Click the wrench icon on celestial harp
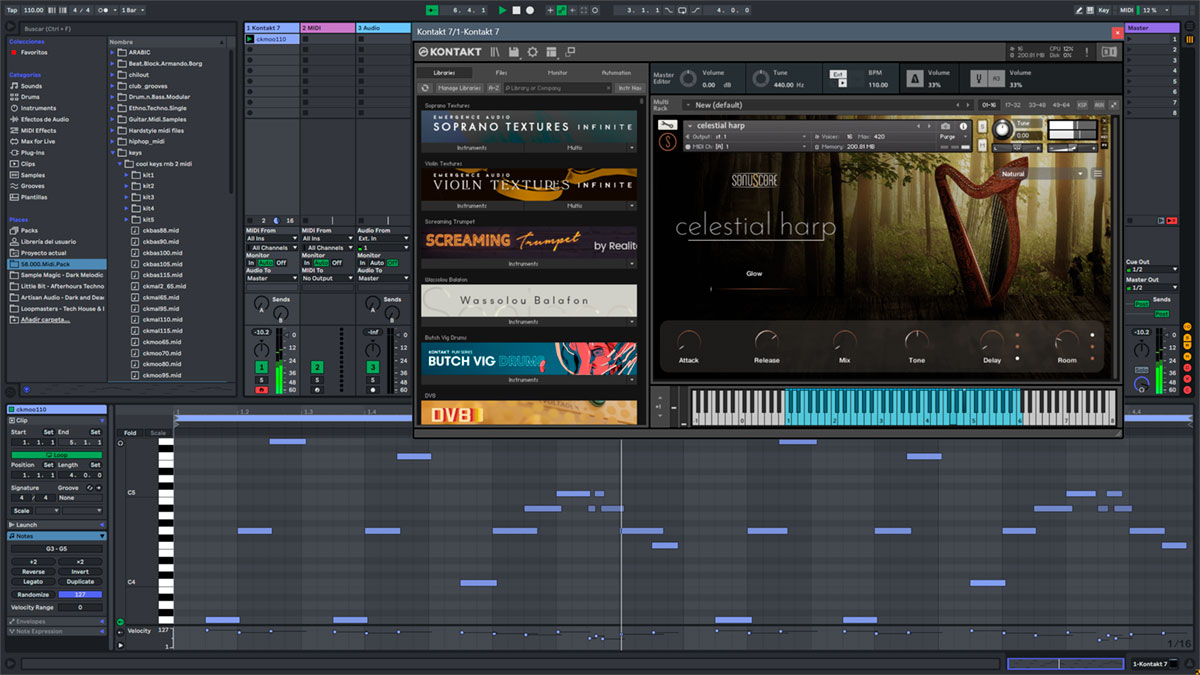 666,126
